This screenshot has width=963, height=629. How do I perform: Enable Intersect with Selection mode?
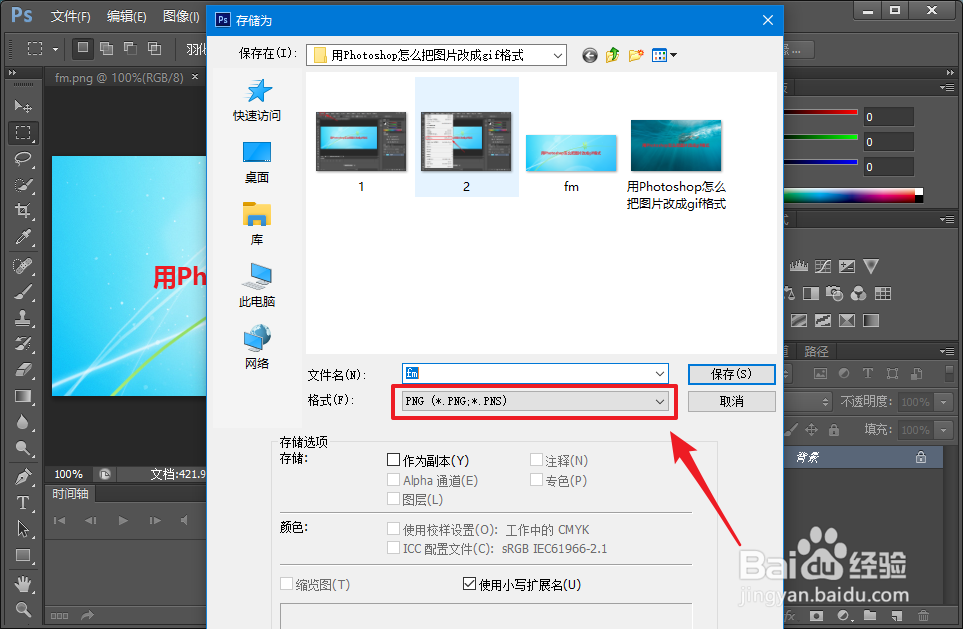[x=154, y=49]
